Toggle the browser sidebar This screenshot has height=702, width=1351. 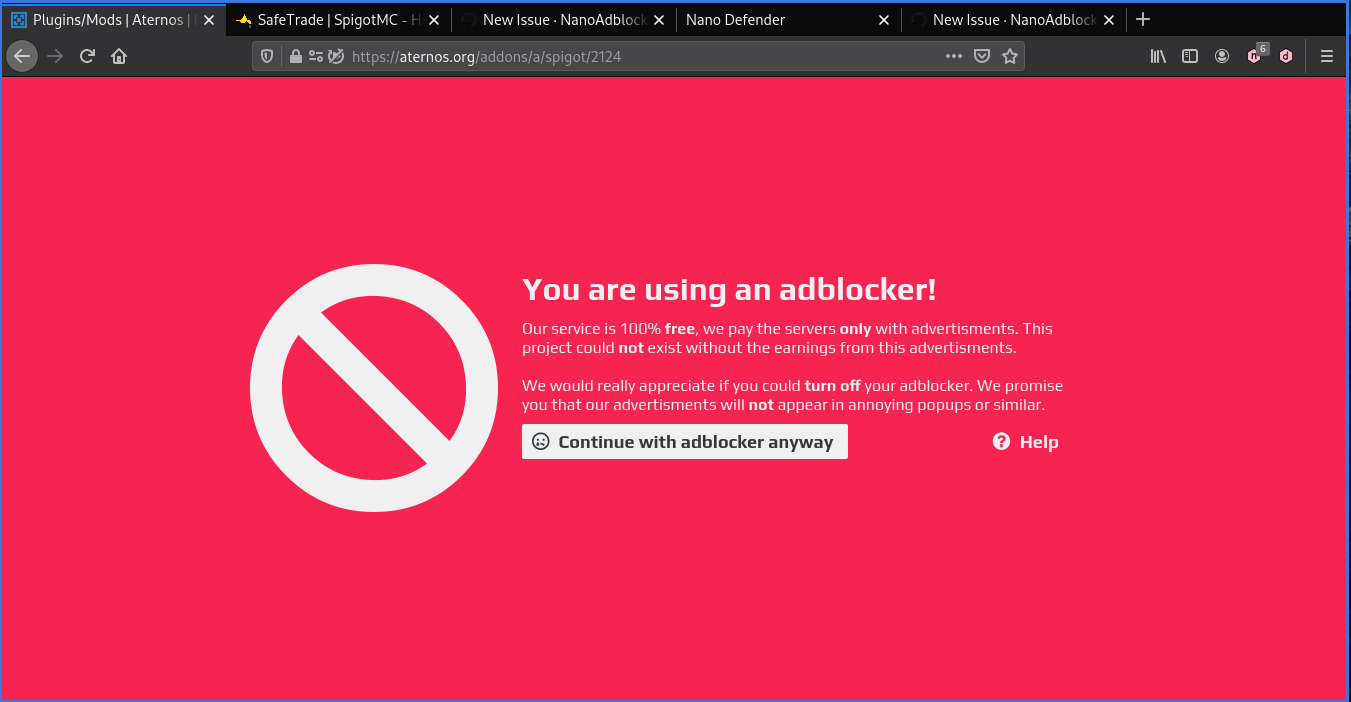pyautogui.click(x=1189, y=56)
